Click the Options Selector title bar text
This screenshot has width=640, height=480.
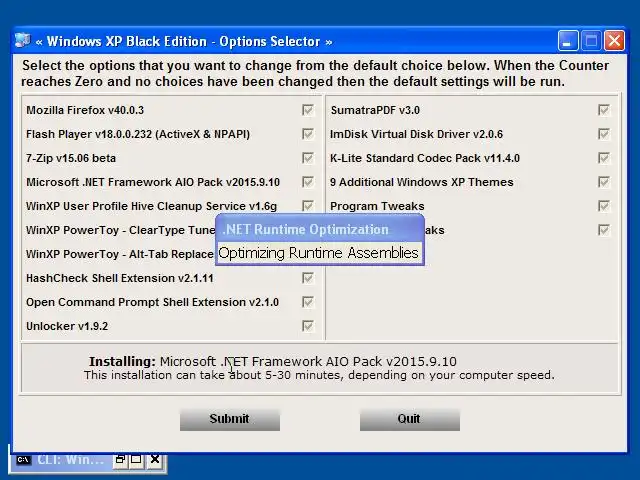point(184,41)
